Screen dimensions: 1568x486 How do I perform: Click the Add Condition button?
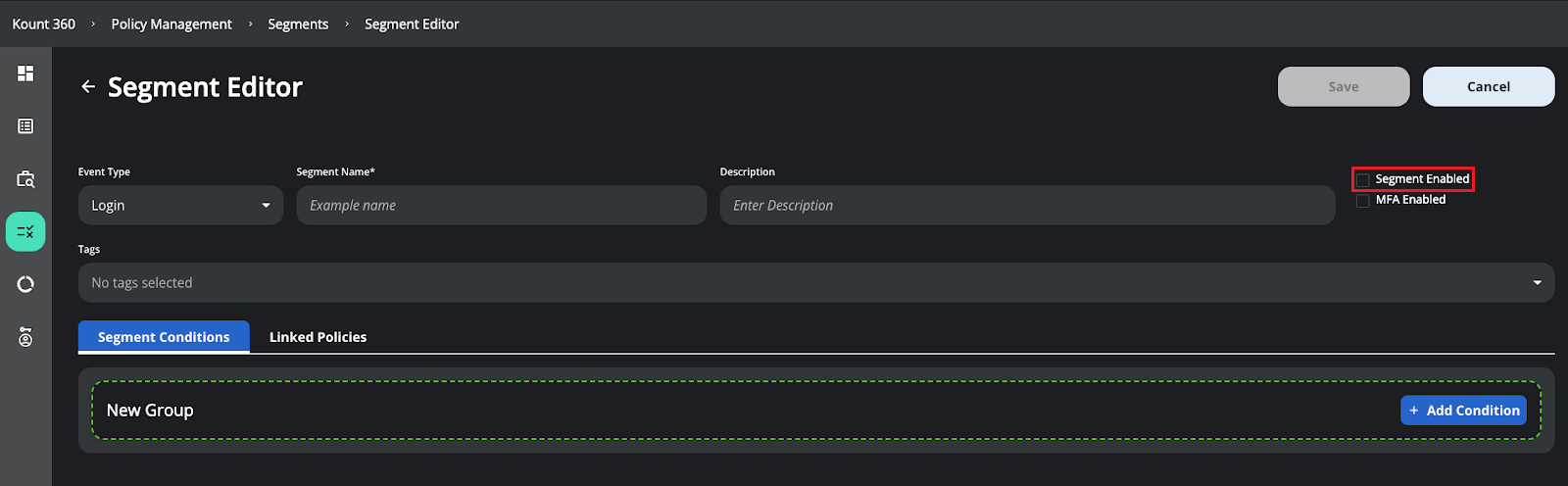coord(1463,411)
